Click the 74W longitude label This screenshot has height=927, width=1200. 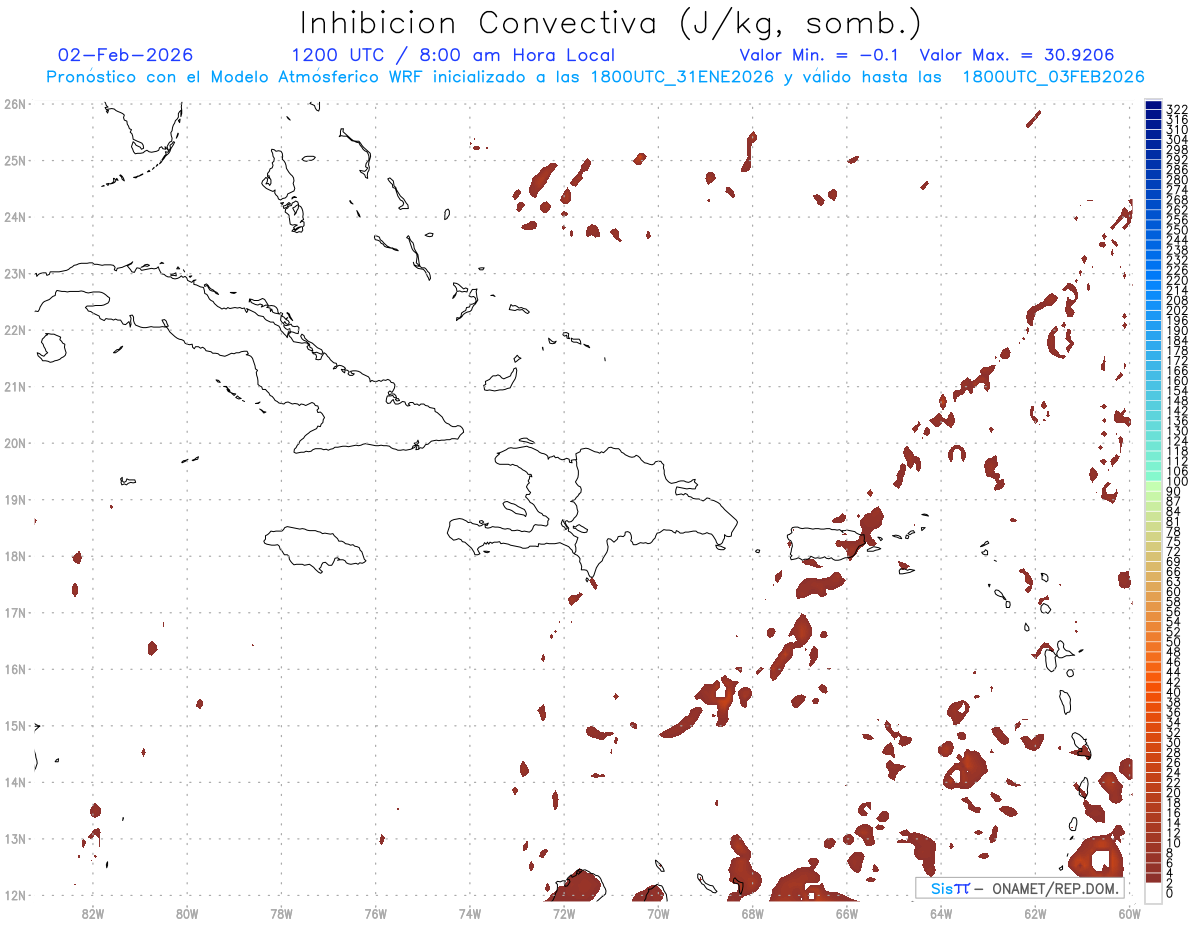point(470,913)
